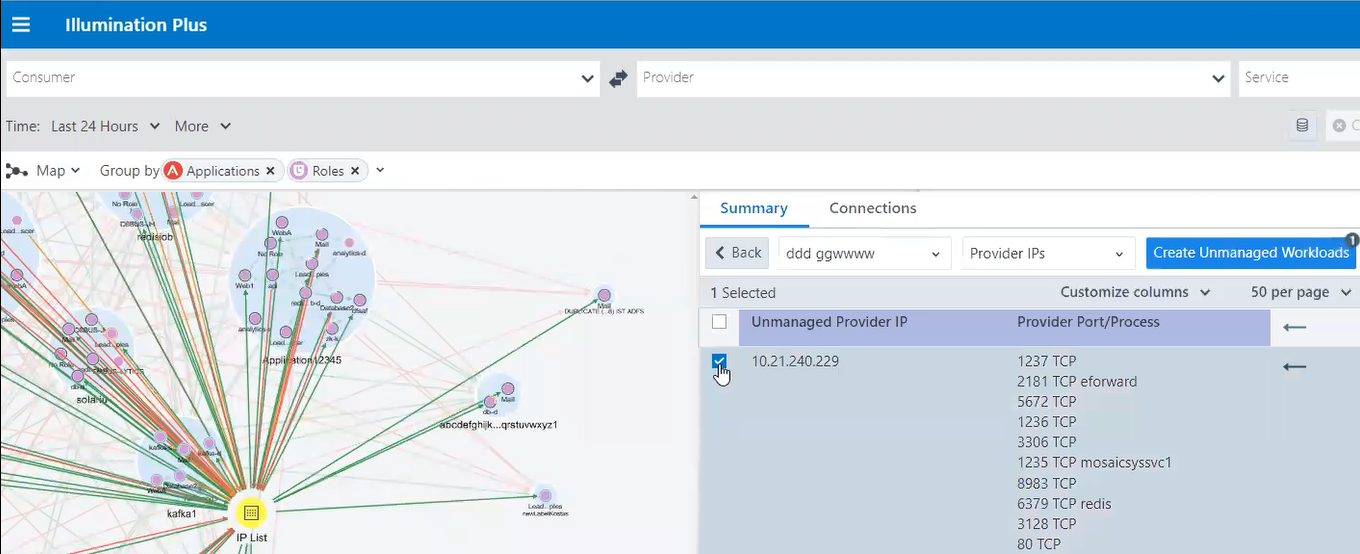Viewport: 1360px width, 554px height.
Task: Switch to the Connections tab
Action: pos(873,208)
